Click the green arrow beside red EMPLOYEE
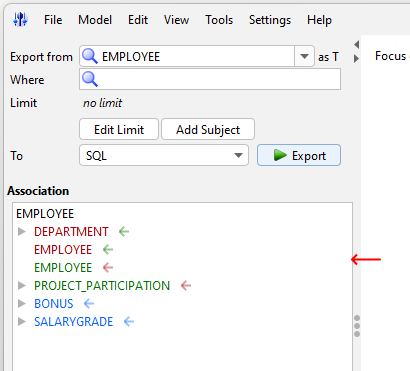 coord(108,249)
